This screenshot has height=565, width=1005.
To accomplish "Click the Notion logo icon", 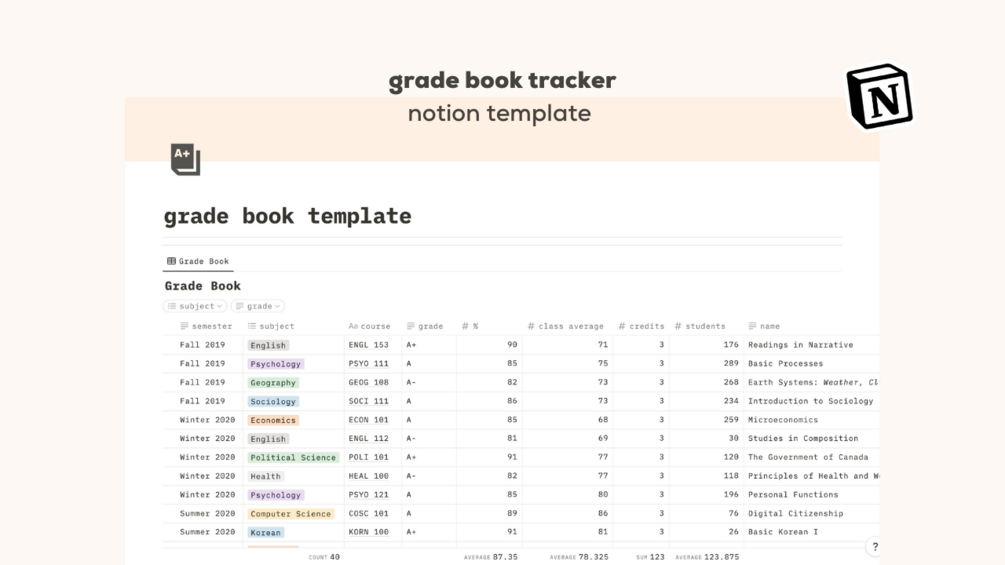I will point(880,96).
